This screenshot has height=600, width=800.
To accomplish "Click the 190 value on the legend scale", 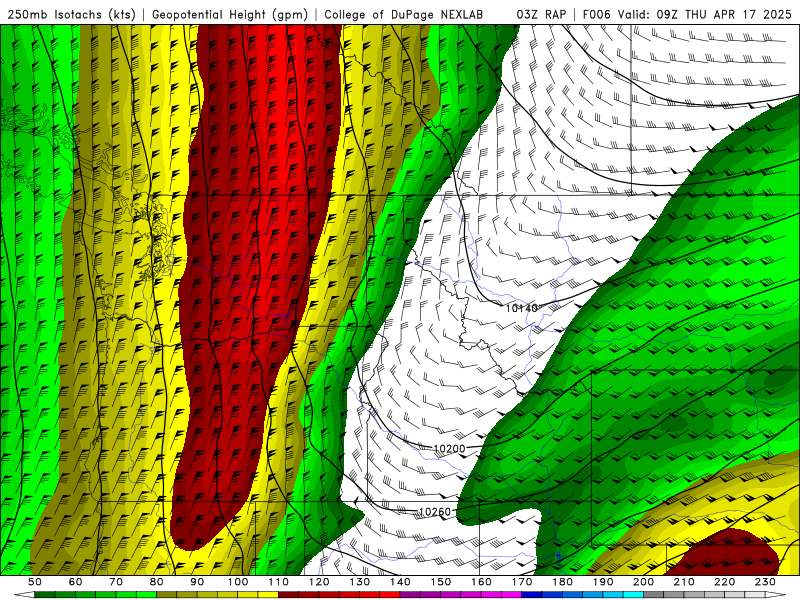I will (x=603, y=582).
